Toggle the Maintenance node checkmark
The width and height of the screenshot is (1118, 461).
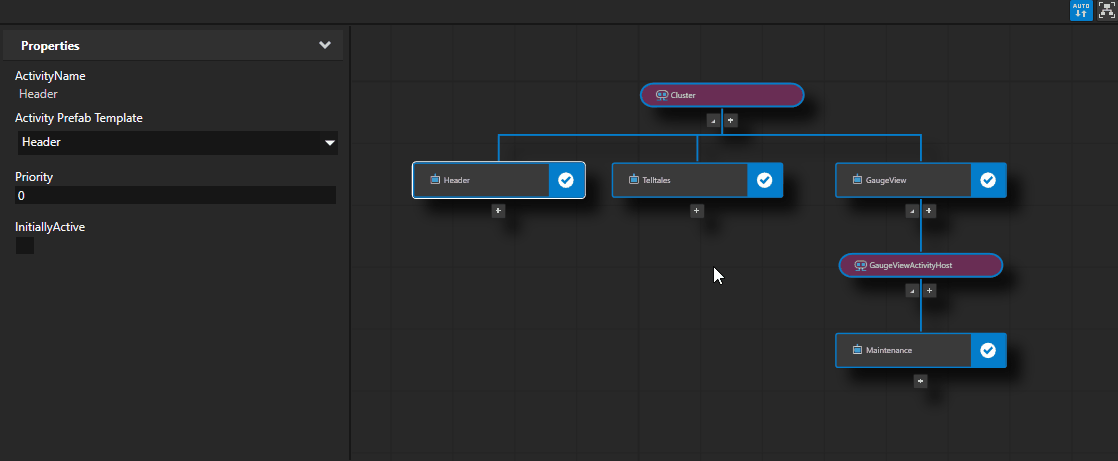pyautogui.click(x=988, y=350)
